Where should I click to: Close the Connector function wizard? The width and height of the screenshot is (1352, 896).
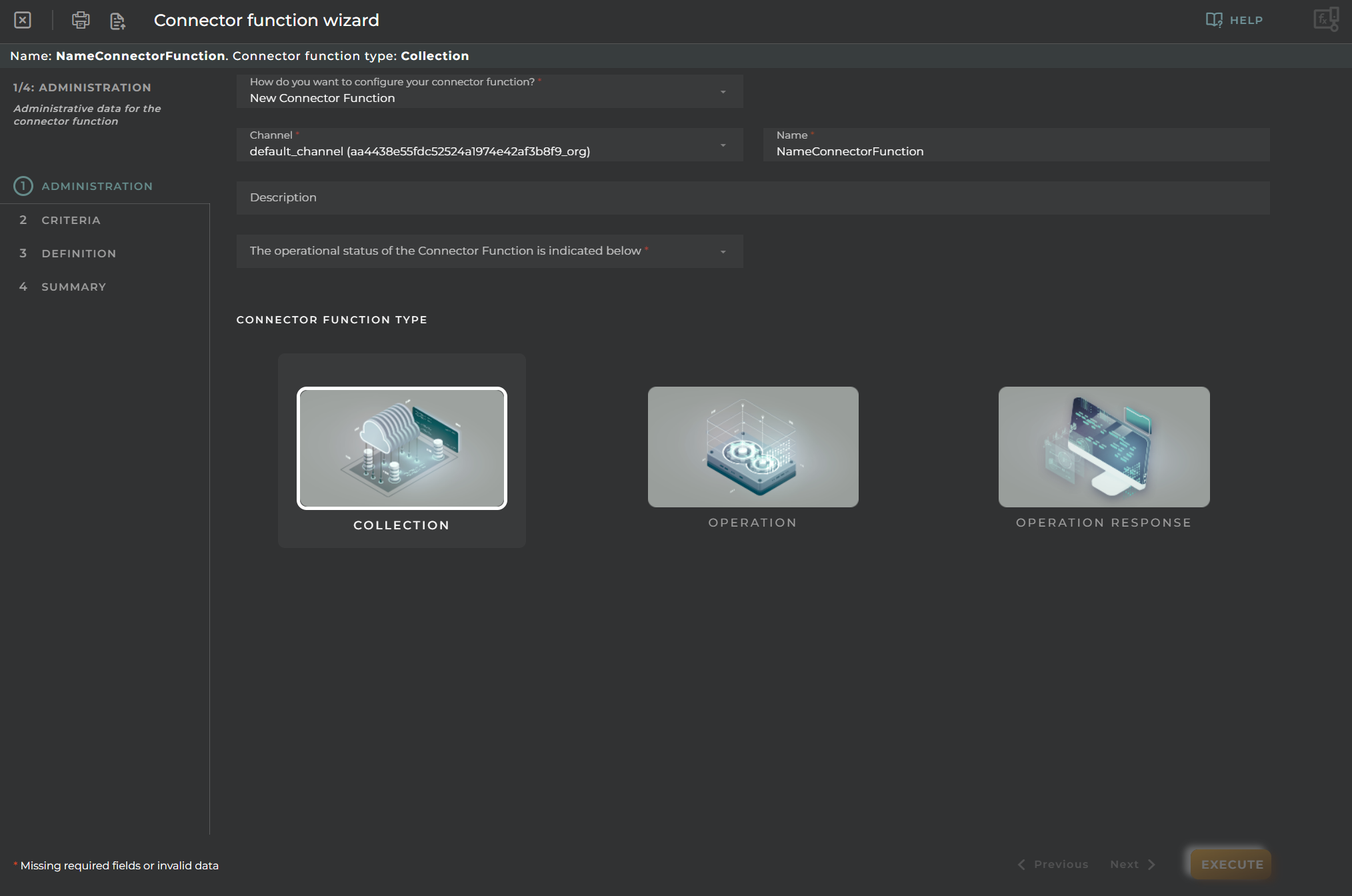point(23,20)
